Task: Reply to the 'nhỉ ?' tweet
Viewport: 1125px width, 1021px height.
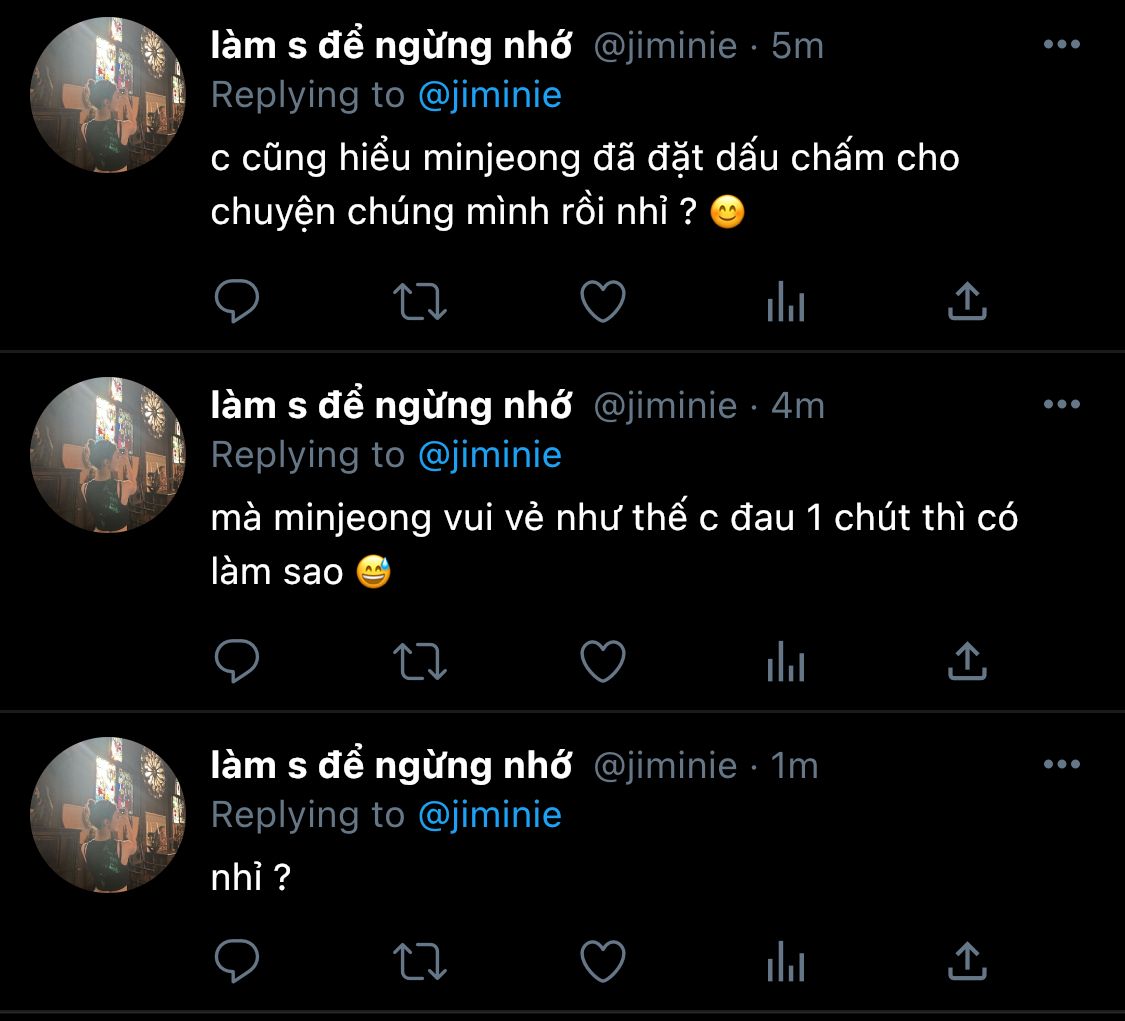Action: click(237, 961)
